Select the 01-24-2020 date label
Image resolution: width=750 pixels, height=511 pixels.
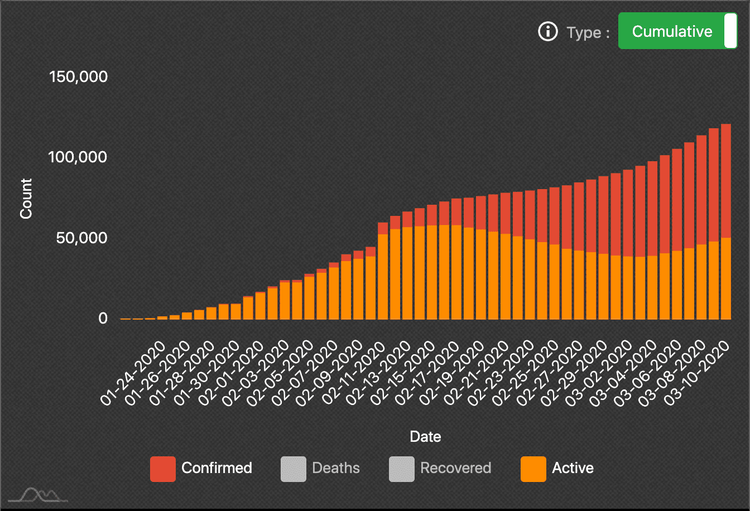[134, 370]
